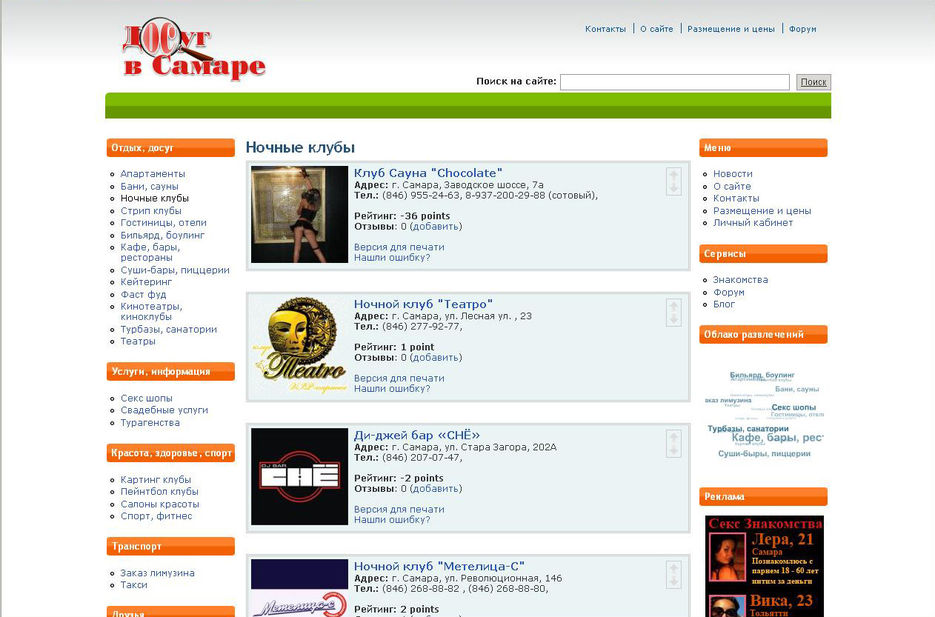Select 'Ночные клубы' in the left sidebar
The width and height of the screenshot is (935, 617).
[154, 198]
